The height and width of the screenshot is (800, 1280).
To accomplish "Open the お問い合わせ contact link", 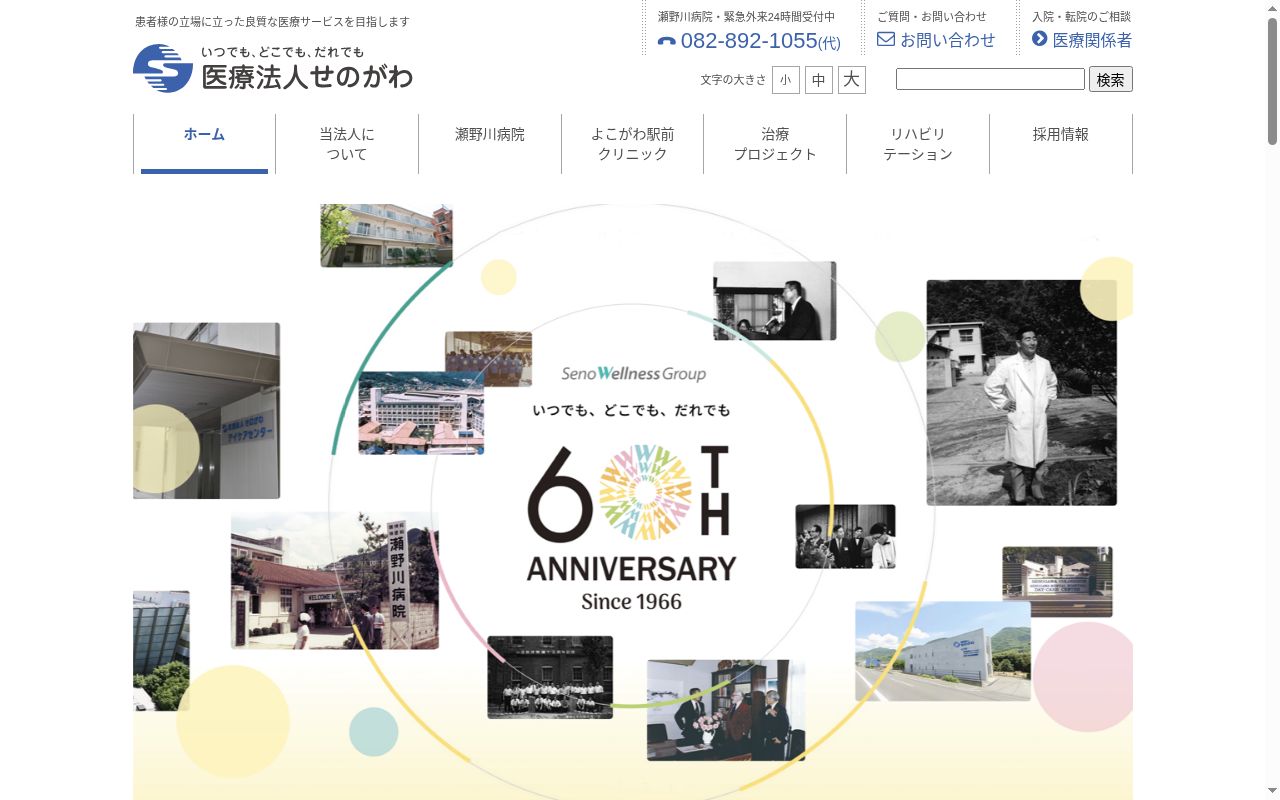I will point(948,40).
